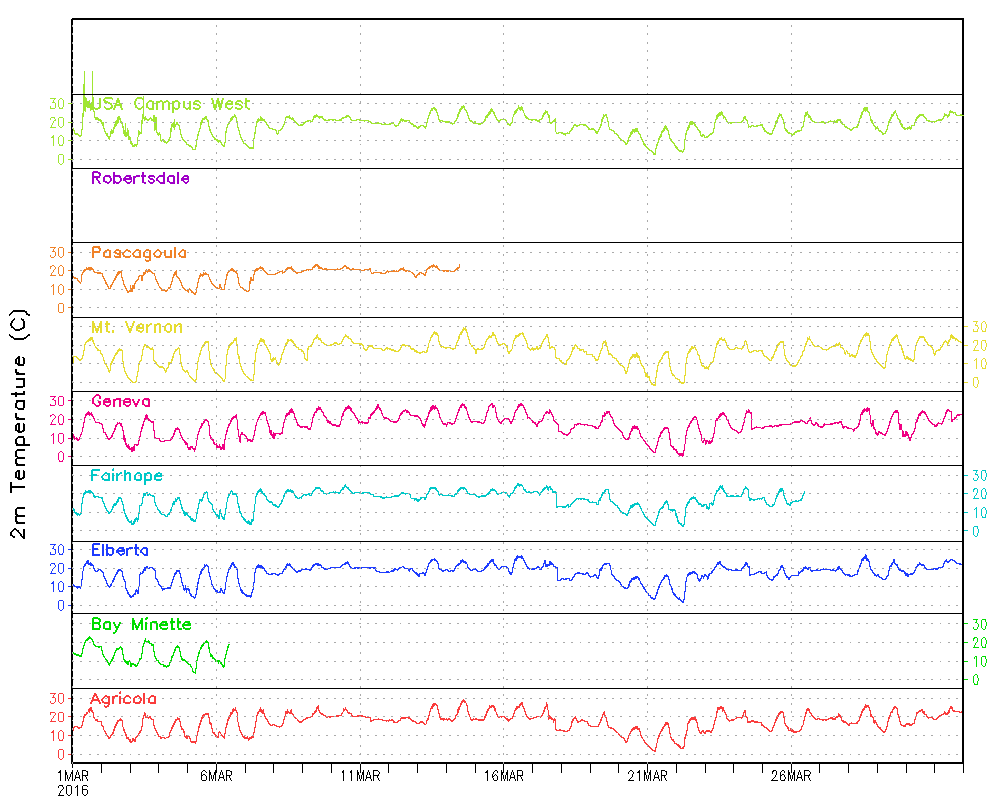Select the Bay Minette station label

point(141,624)
